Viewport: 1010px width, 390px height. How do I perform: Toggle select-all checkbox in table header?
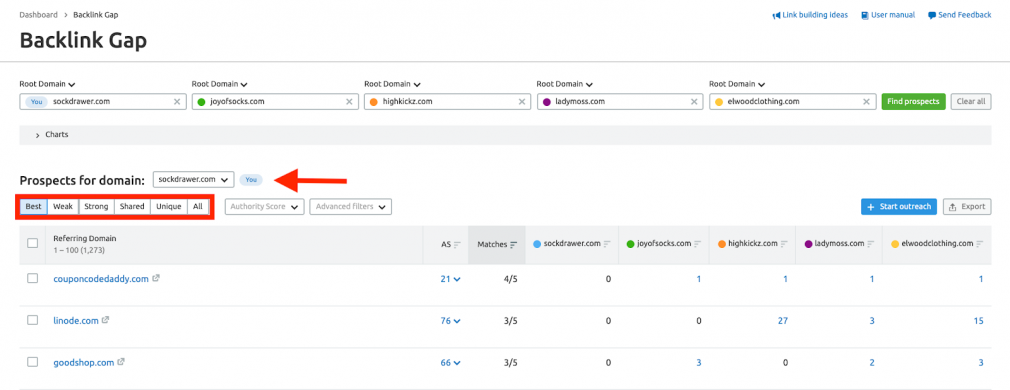(x=32, y=244)
